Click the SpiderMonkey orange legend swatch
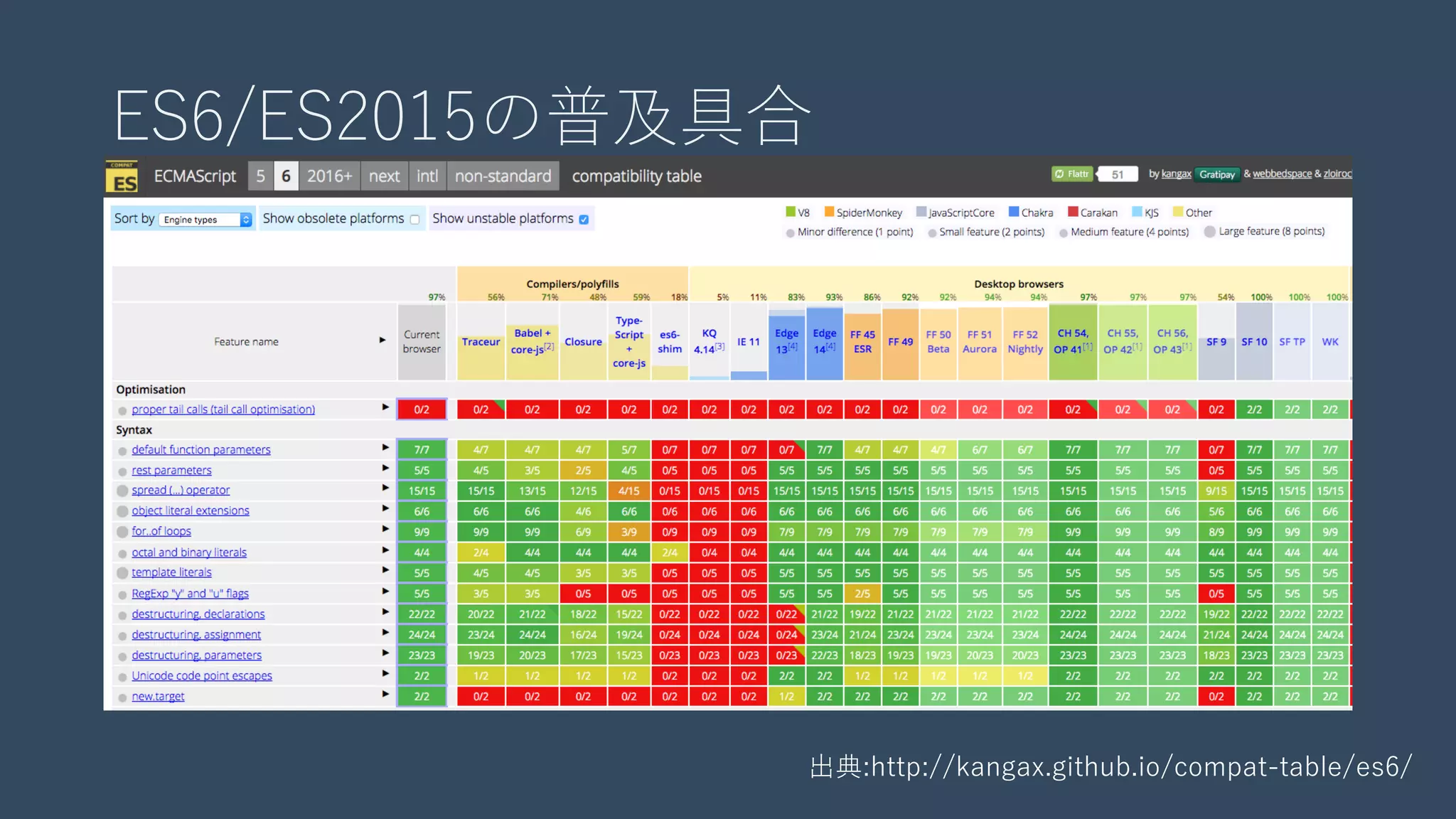The image size is (1456, 819). click(829, 212)
